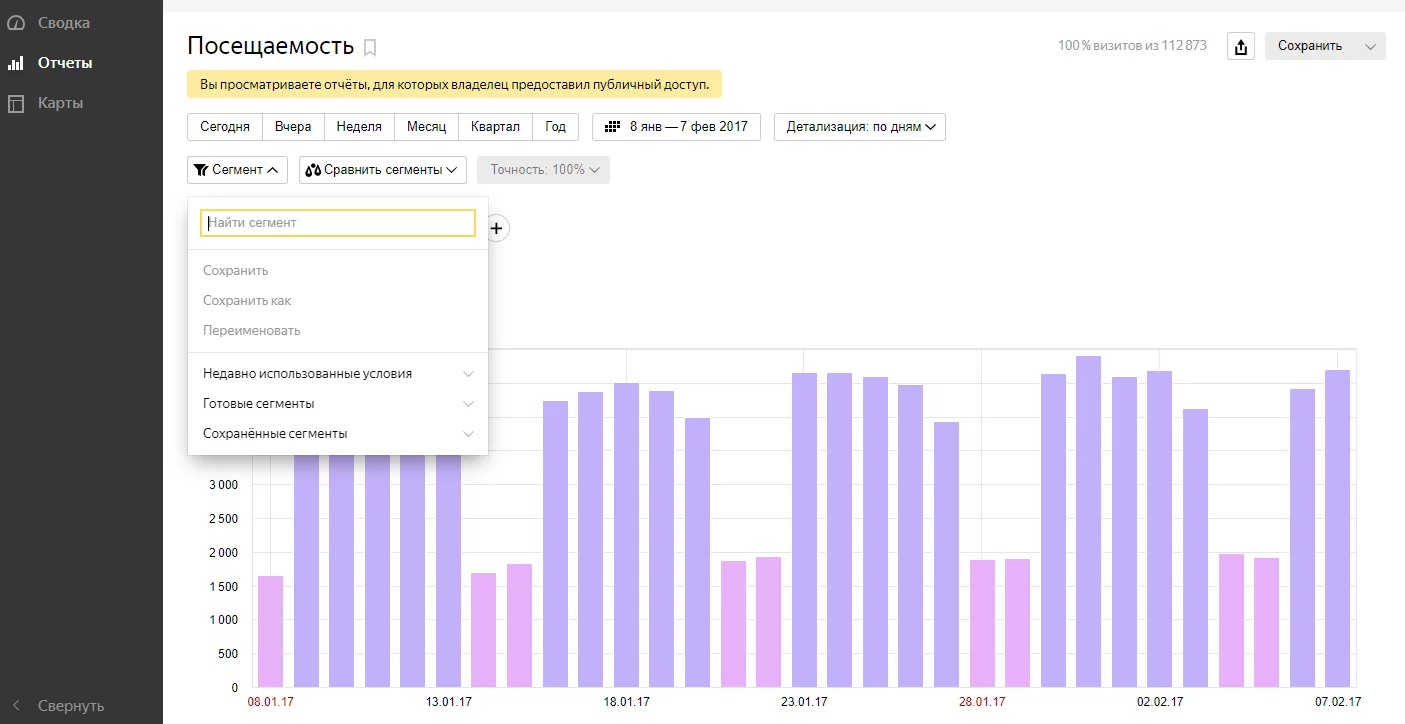Image resolution: width=1405 pixels, height=724 pixels.
Task: Open the arrow next to top Сохранить button
Action: [x=1370, y=46]
